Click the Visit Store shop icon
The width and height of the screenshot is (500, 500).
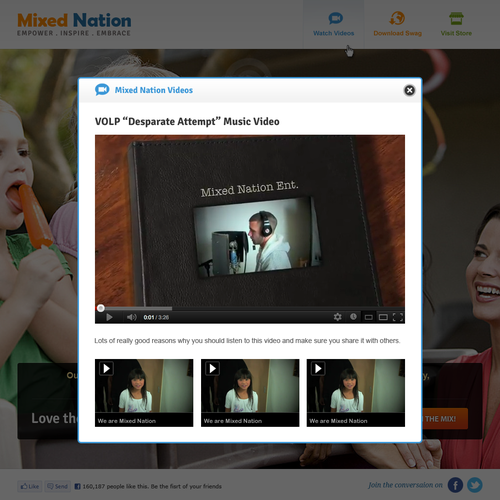pos(456,18)
